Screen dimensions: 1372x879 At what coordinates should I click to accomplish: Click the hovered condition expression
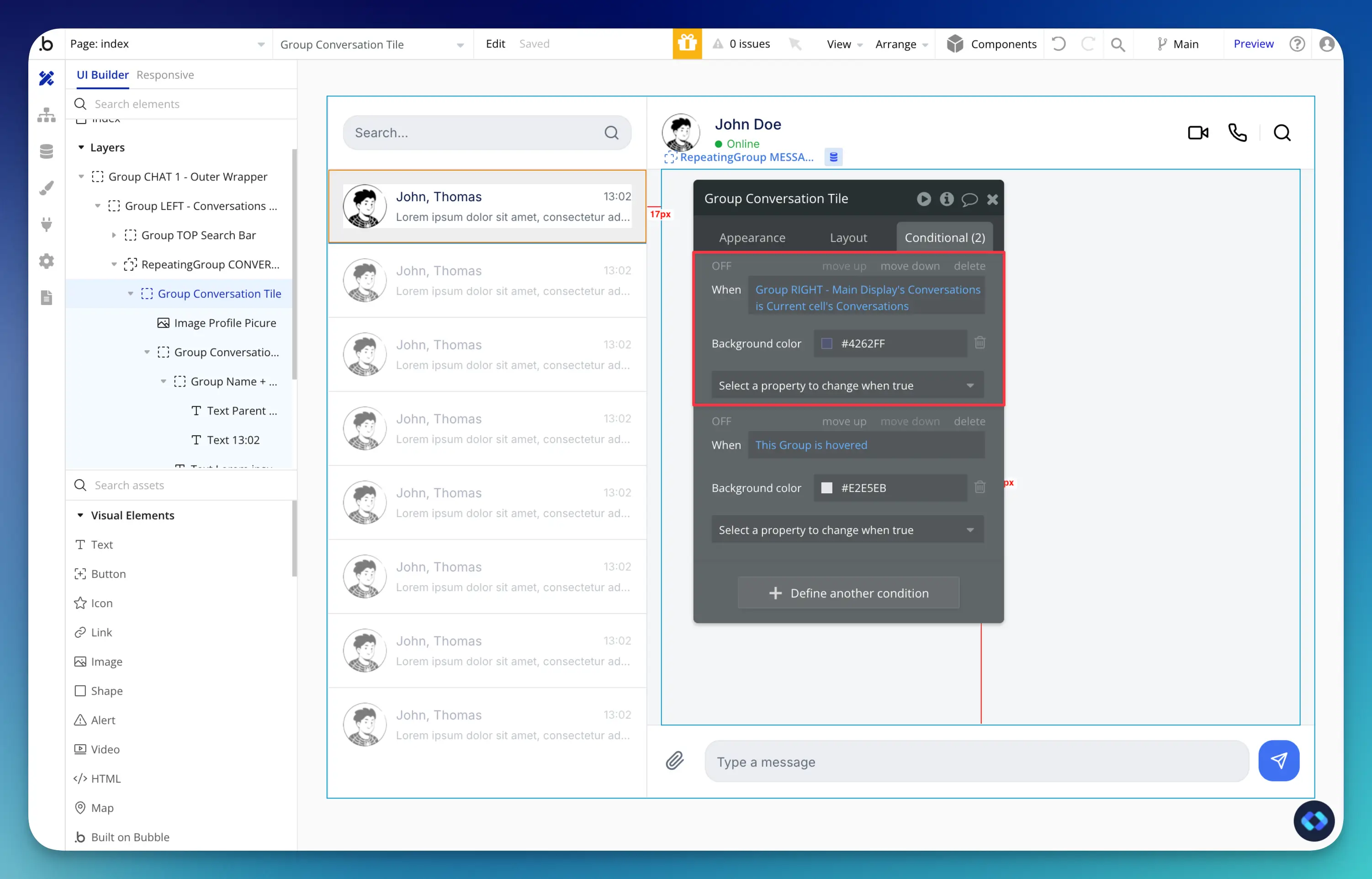[866, 445]
